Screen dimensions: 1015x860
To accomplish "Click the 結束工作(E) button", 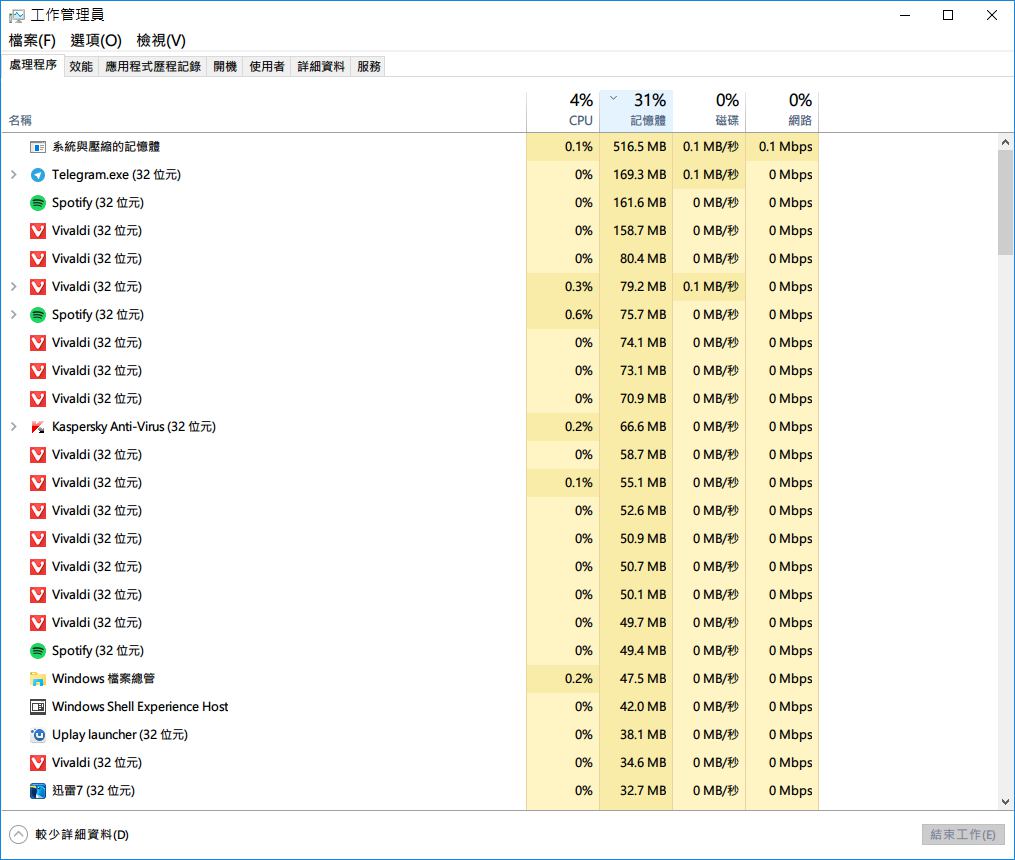I will pyautogui.click(x=963, y=835).
